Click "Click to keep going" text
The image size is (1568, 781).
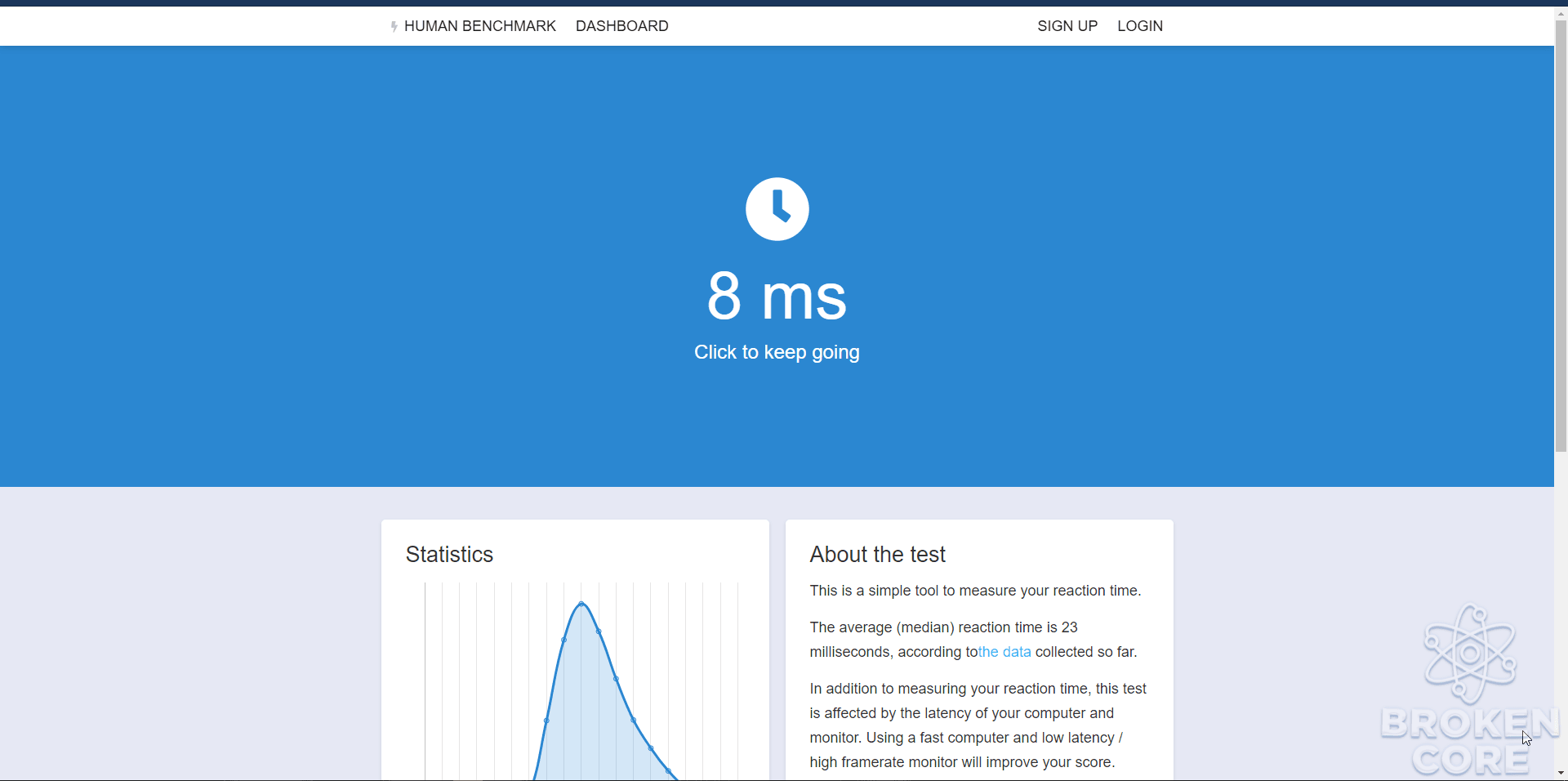[x=777, y=352]
